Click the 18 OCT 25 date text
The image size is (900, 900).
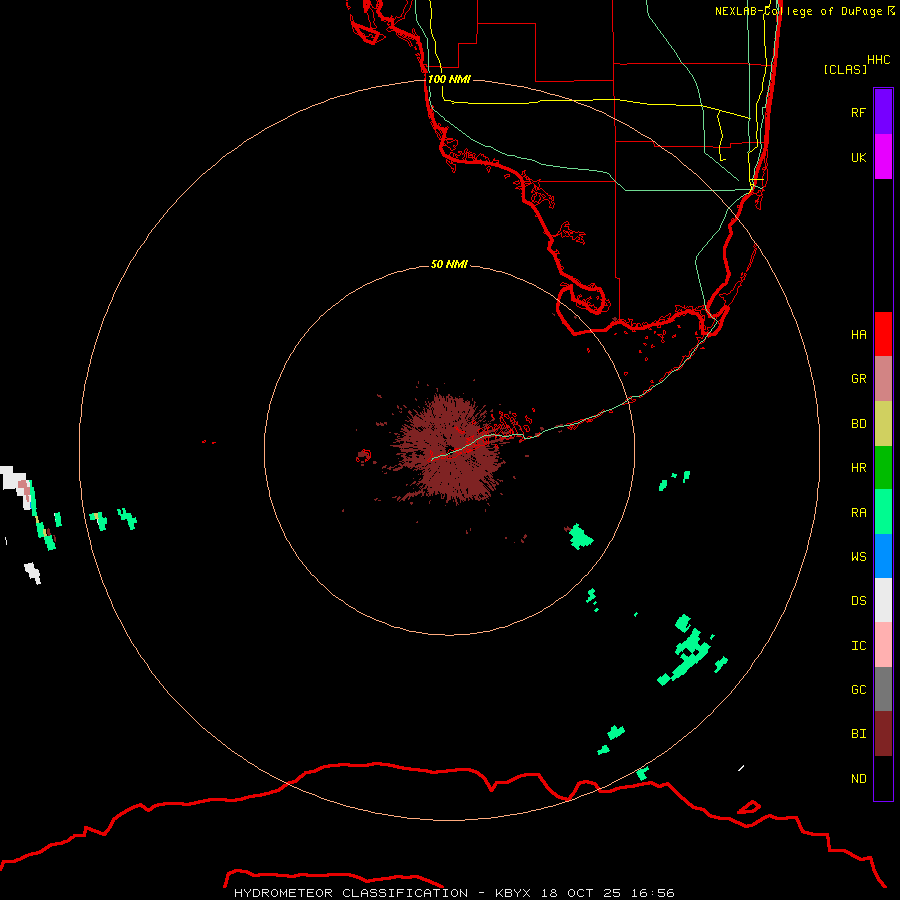(x=580, y=893)
